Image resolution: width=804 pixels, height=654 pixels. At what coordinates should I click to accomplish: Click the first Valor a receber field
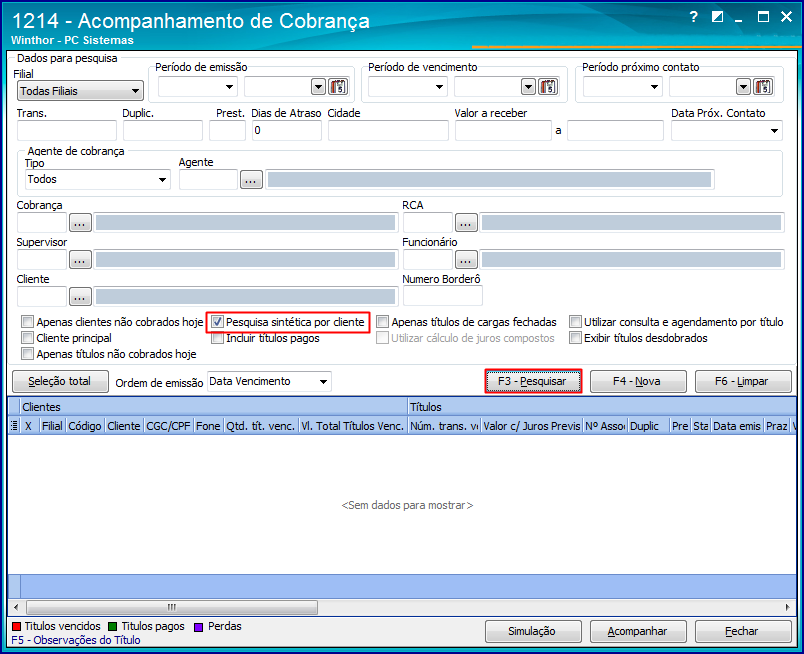click(504, 130)
